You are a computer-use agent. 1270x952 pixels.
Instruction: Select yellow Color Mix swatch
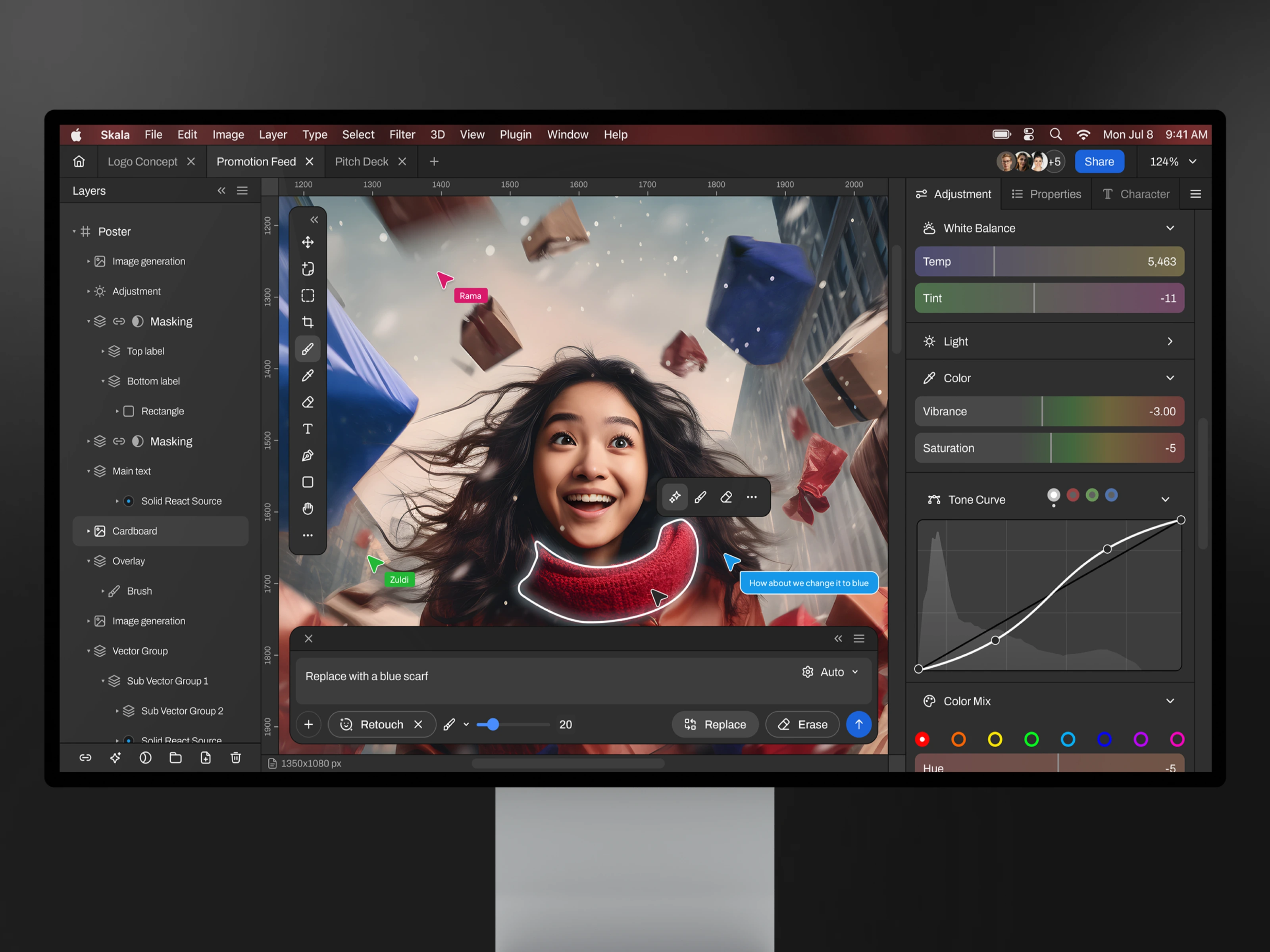click(x=995, y=739)
